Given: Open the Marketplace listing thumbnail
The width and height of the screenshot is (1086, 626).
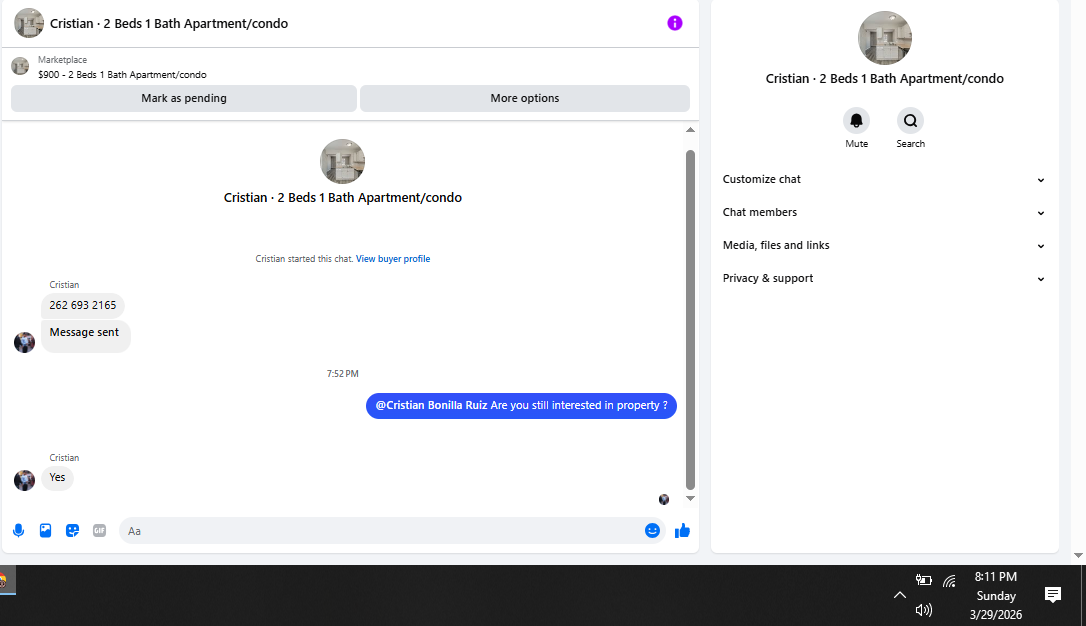Looking at the screenshot, I should pyautogui.click(x=20, y=66).
